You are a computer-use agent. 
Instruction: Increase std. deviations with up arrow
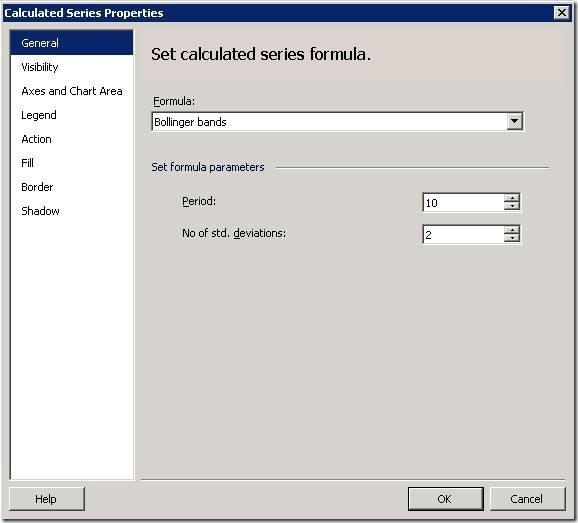tap(512, 230)
